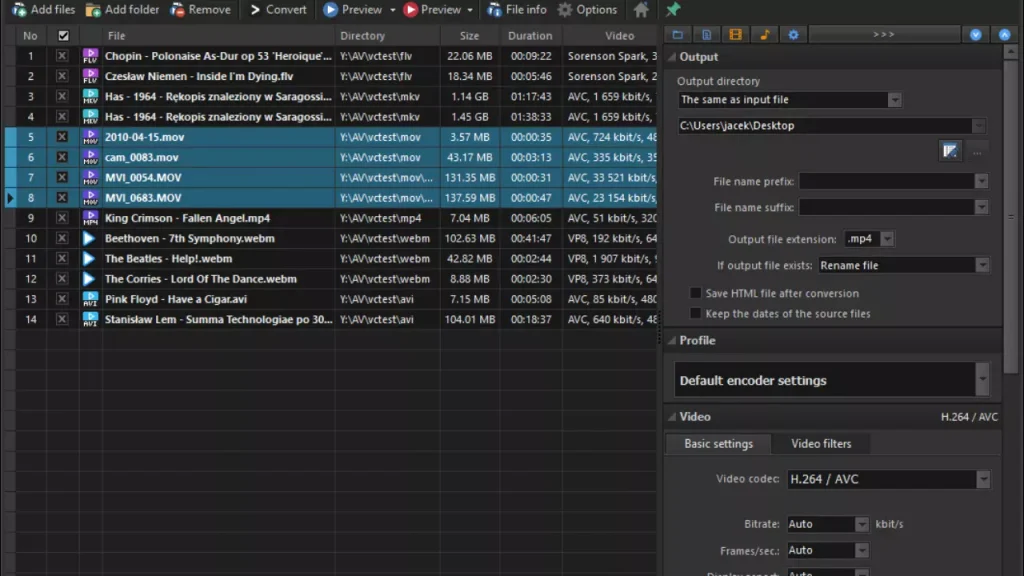
Task: Sort by the Directory column header
Action: [x=385, y=36]
